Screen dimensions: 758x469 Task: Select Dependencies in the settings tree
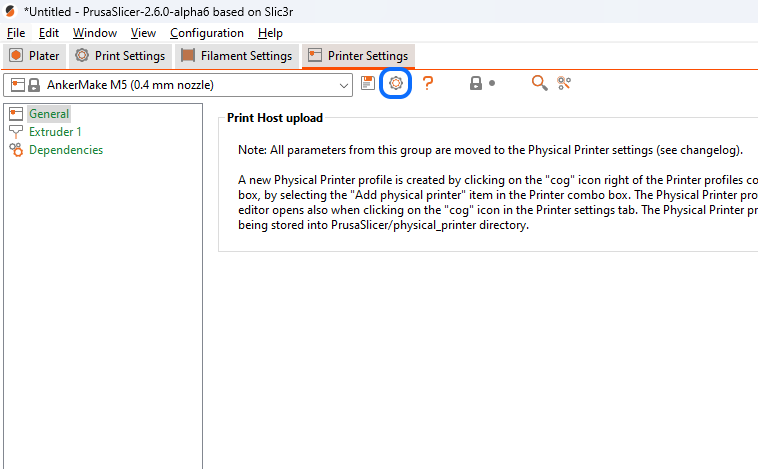click(65, 150)
